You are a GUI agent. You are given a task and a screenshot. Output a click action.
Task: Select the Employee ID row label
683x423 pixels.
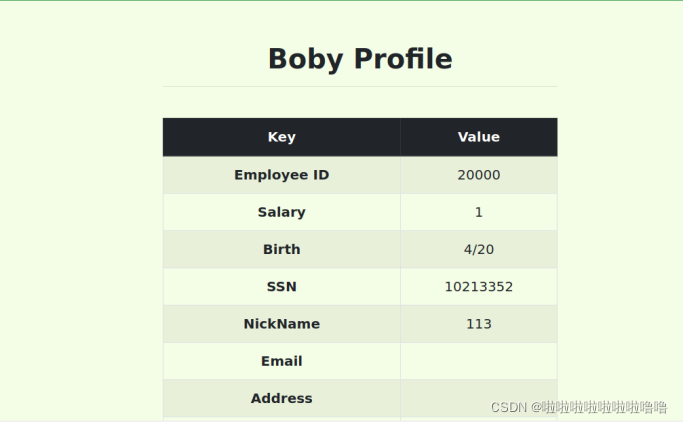[281, 175]
